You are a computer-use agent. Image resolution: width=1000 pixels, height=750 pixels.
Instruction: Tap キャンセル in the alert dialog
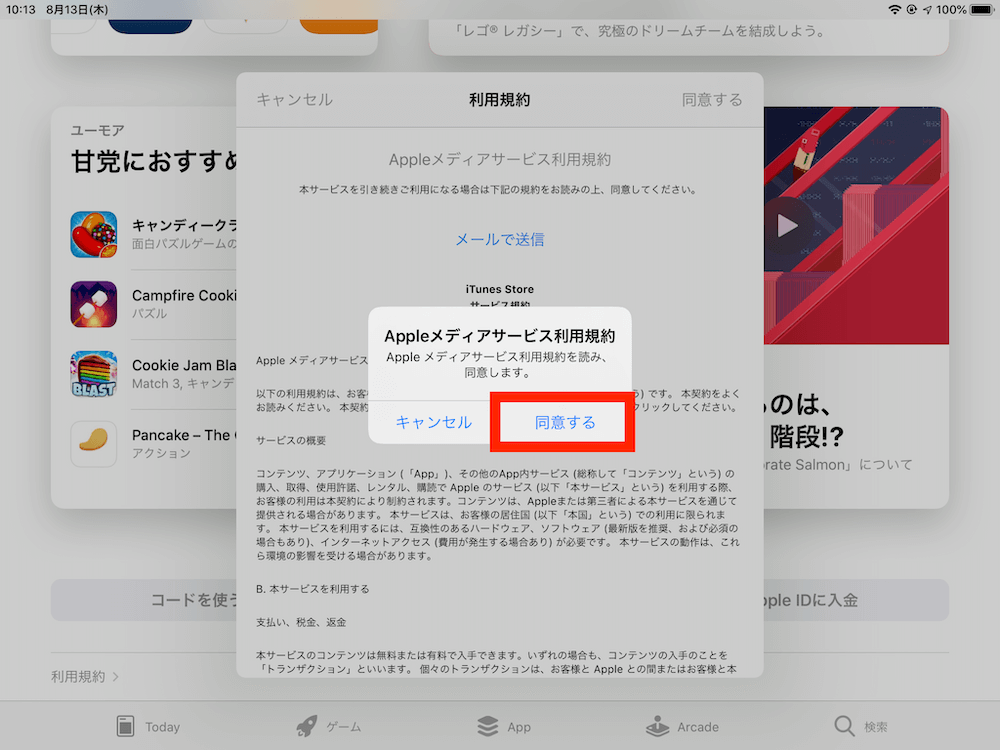click(x=434, y=422)
